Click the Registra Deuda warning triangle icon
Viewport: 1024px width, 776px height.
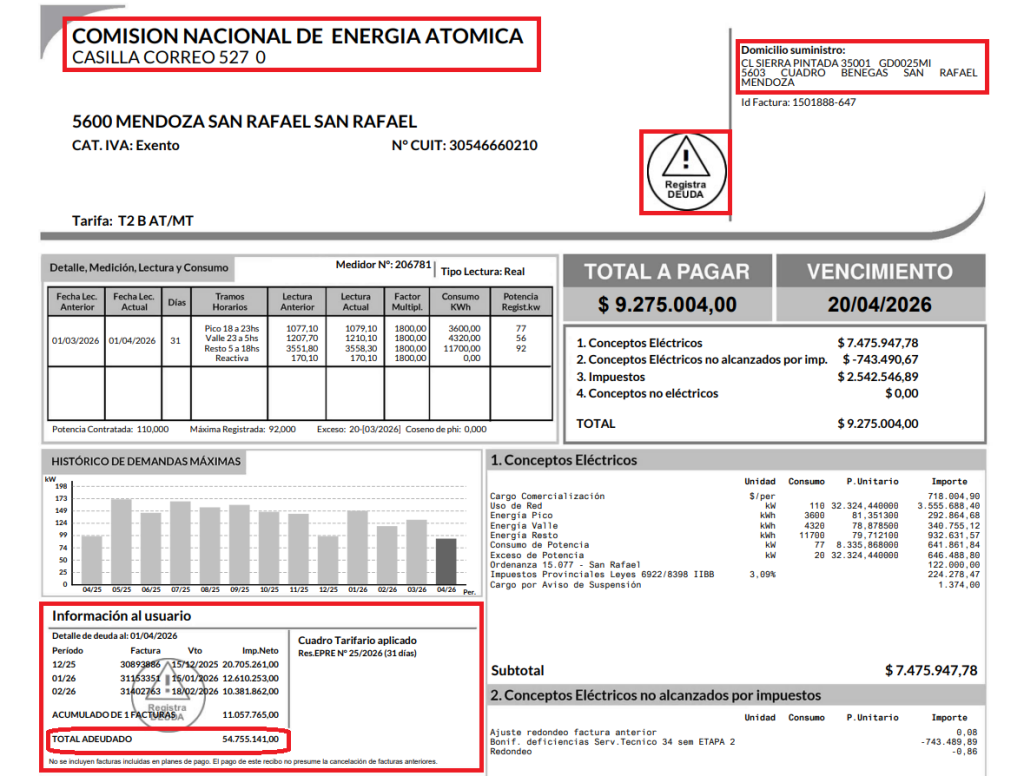coord(685,170)
